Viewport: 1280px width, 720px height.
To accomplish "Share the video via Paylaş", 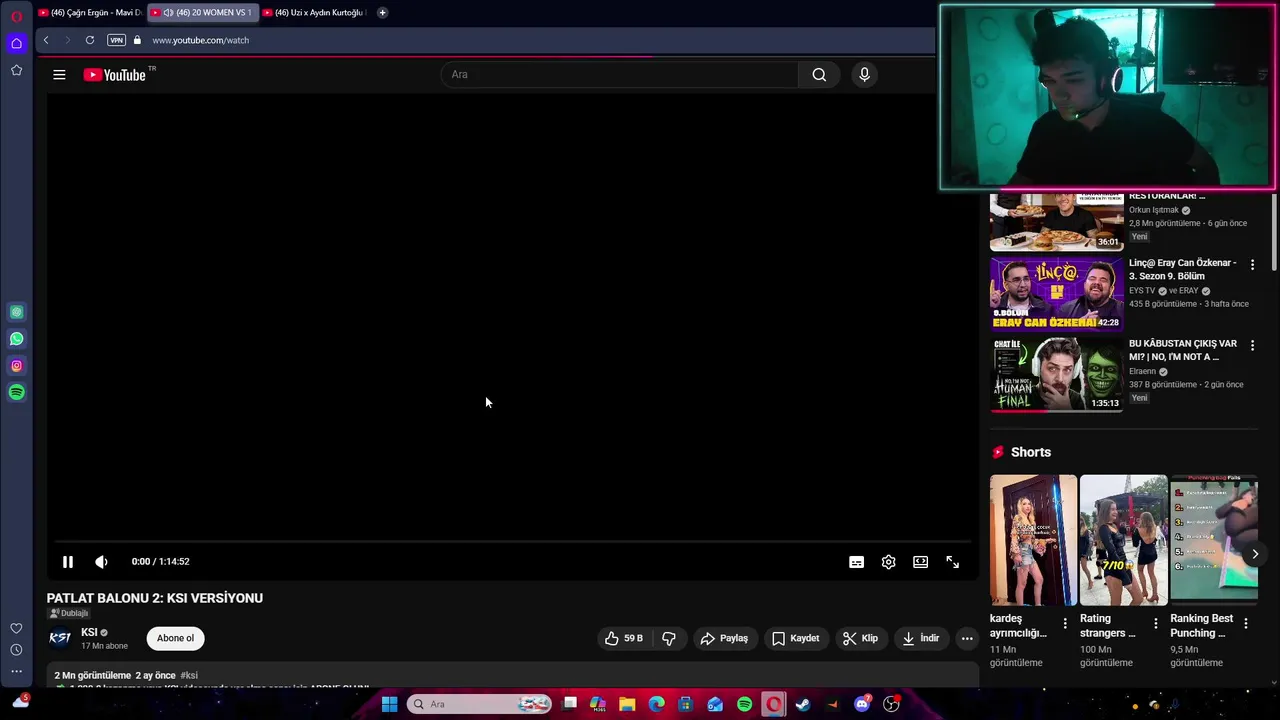I will [724, 638].
